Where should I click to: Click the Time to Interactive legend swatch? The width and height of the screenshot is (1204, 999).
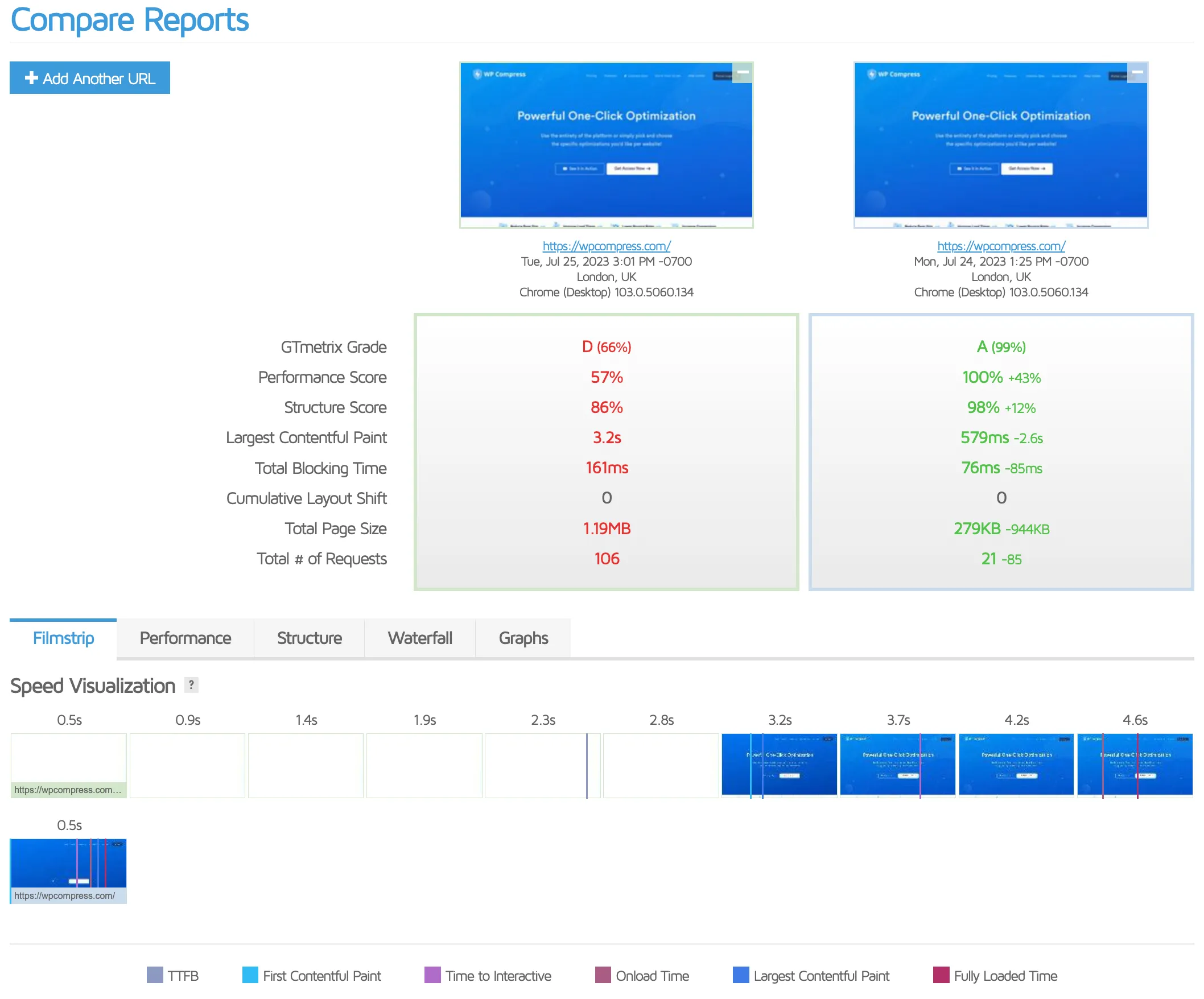tap(432, 975)
